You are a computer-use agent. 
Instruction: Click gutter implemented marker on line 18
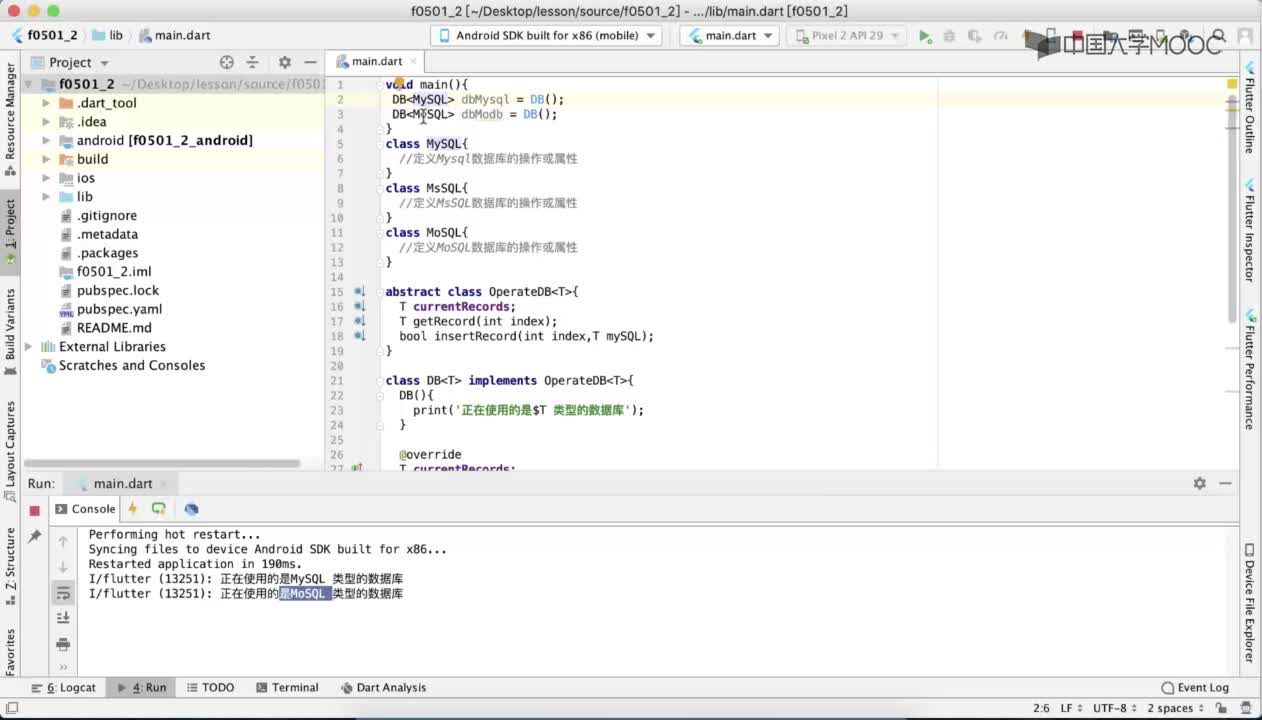tap(359, 336)
